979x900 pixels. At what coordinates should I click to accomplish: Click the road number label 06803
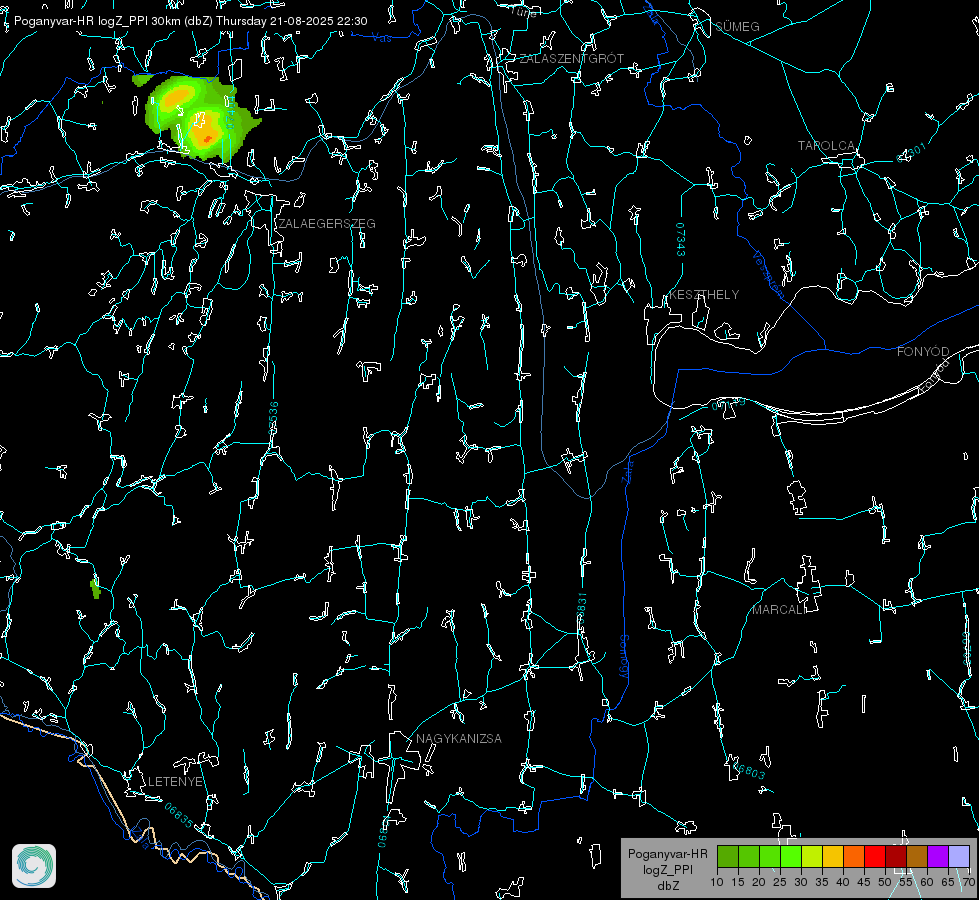pos(748,769)
